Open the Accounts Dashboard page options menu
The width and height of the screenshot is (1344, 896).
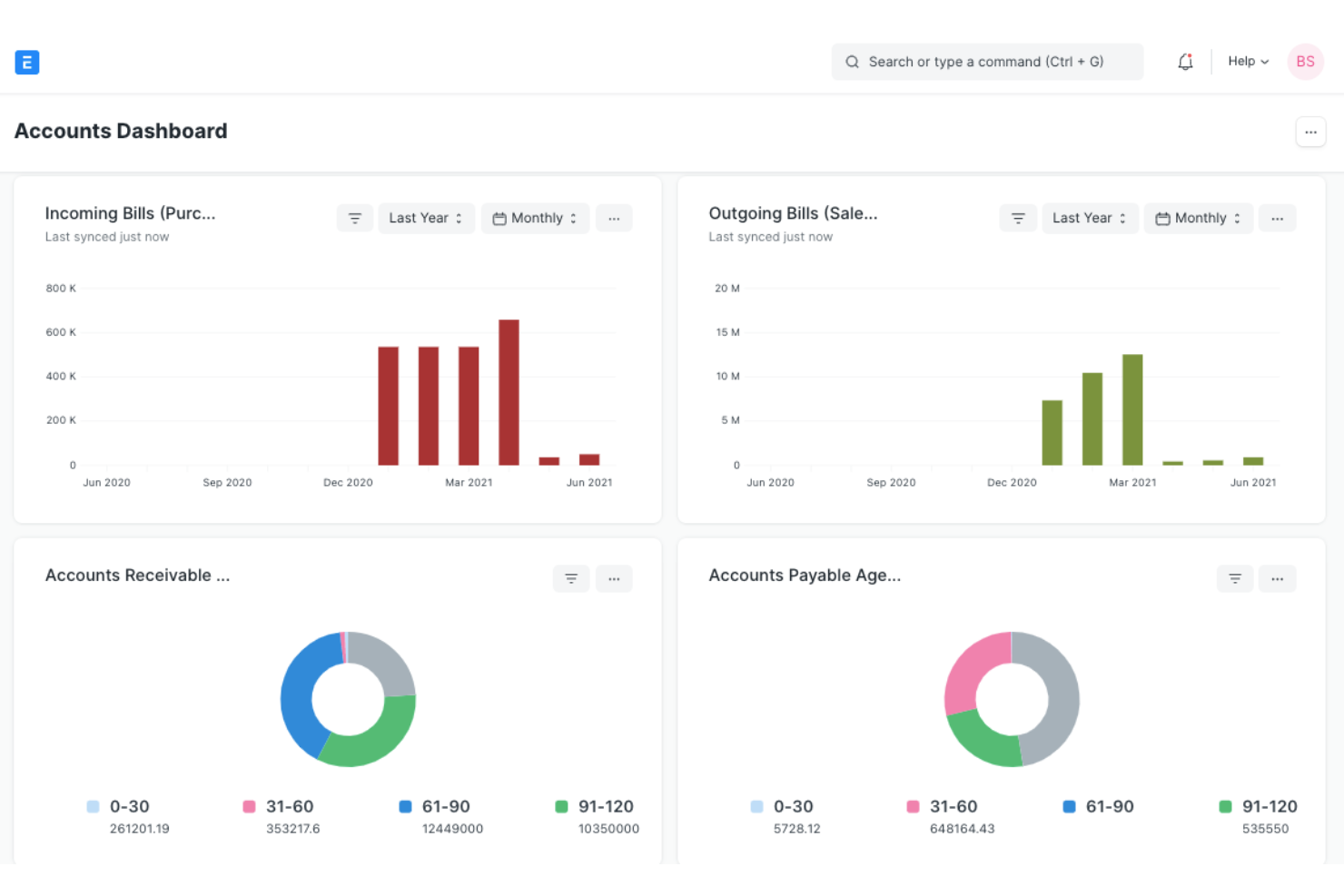[x=1310, y=132]
